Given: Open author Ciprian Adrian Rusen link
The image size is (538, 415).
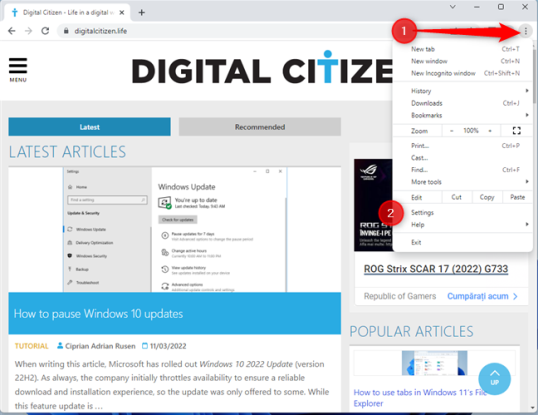Looking at the screenshot, I should (100, 346).
